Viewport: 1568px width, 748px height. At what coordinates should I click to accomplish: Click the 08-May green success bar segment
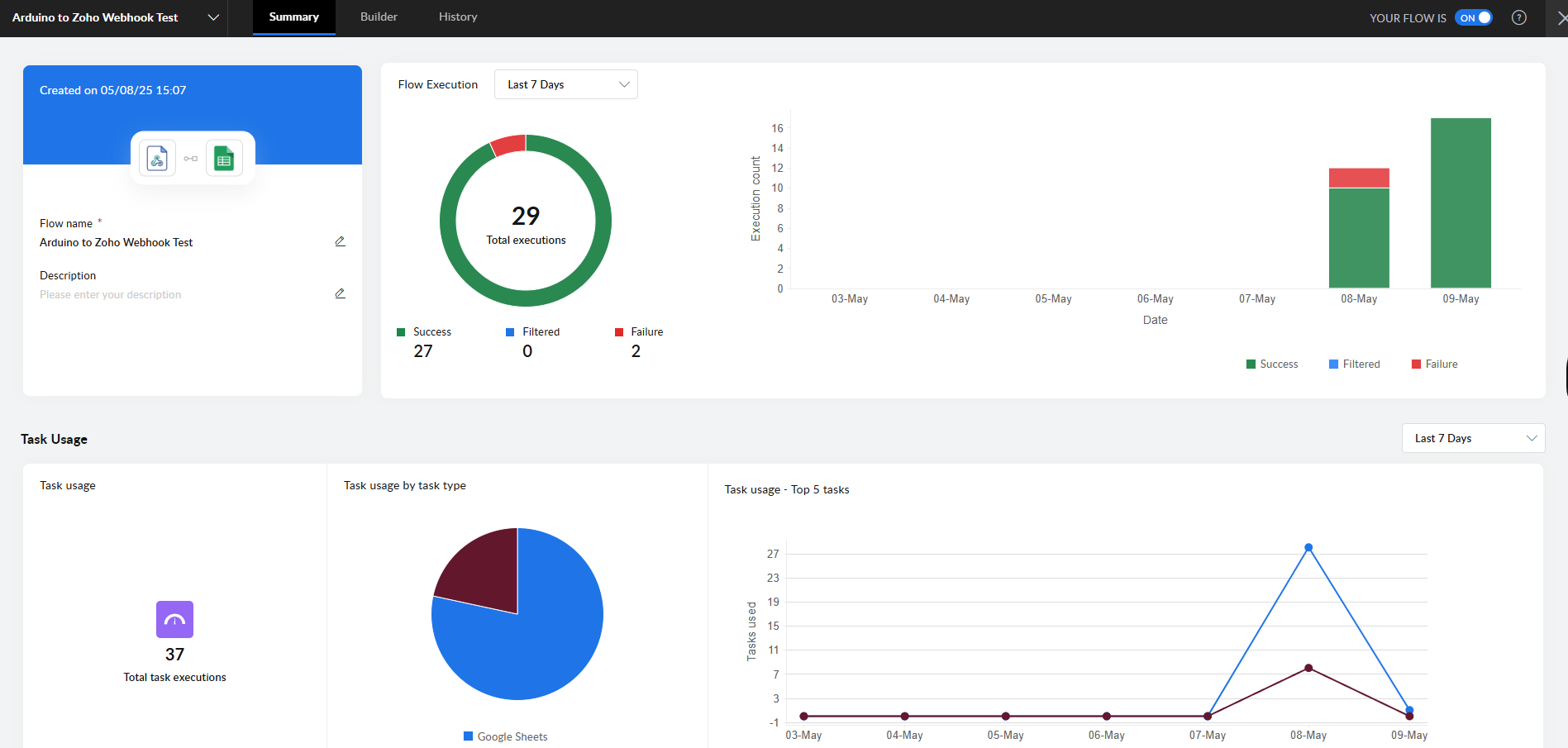pyautogui.click(x=1359, y=238)
